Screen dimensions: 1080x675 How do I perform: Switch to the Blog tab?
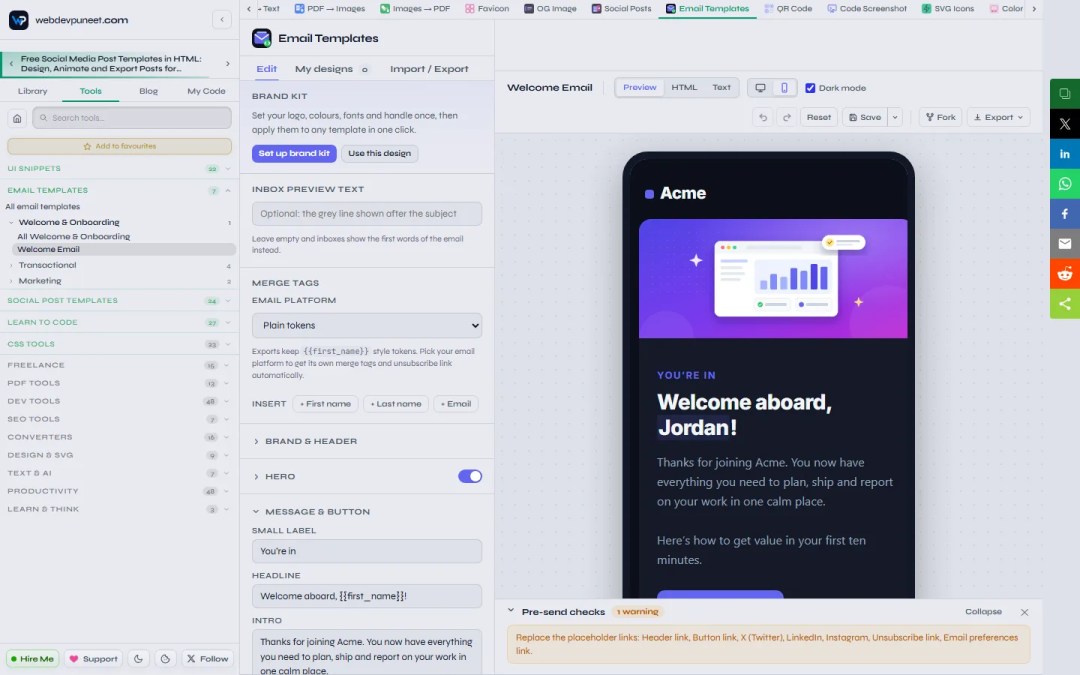148,91
